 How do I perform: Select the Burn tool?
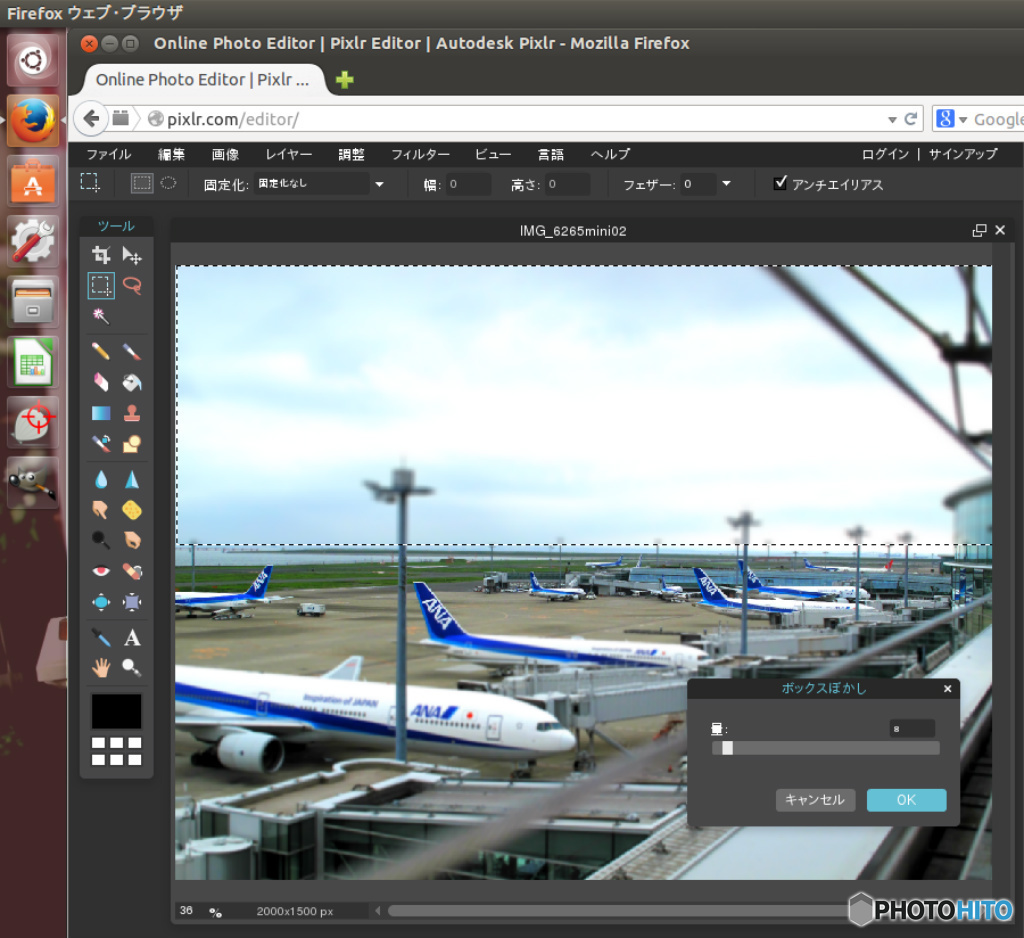132,540
